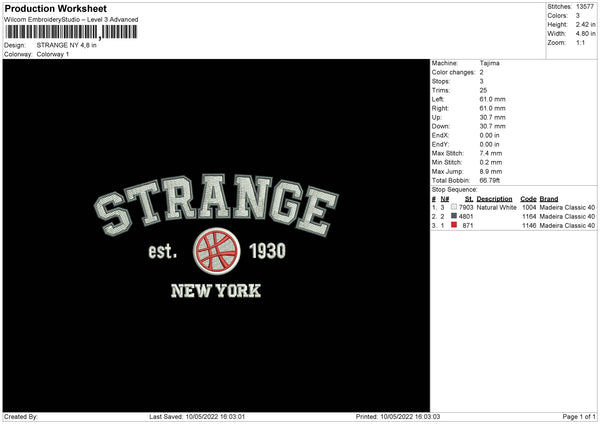Click the 'N#' column header
The height and width of the screenshot is (424, 600).
445,199
